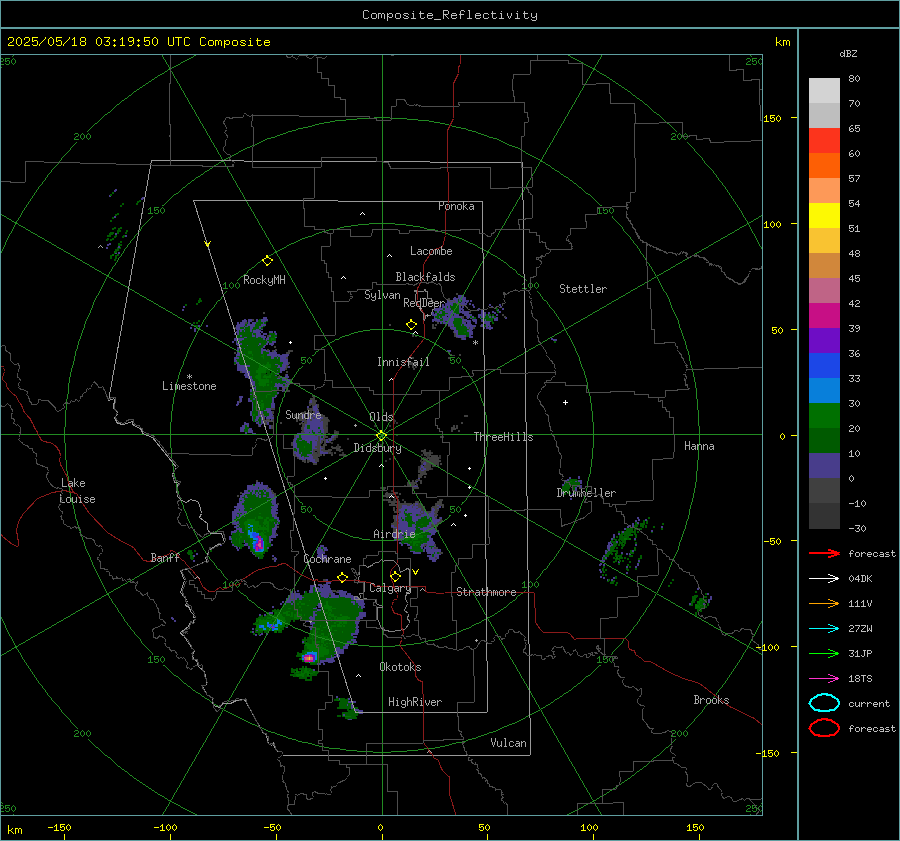Click the 27ZW legend label

860,629
